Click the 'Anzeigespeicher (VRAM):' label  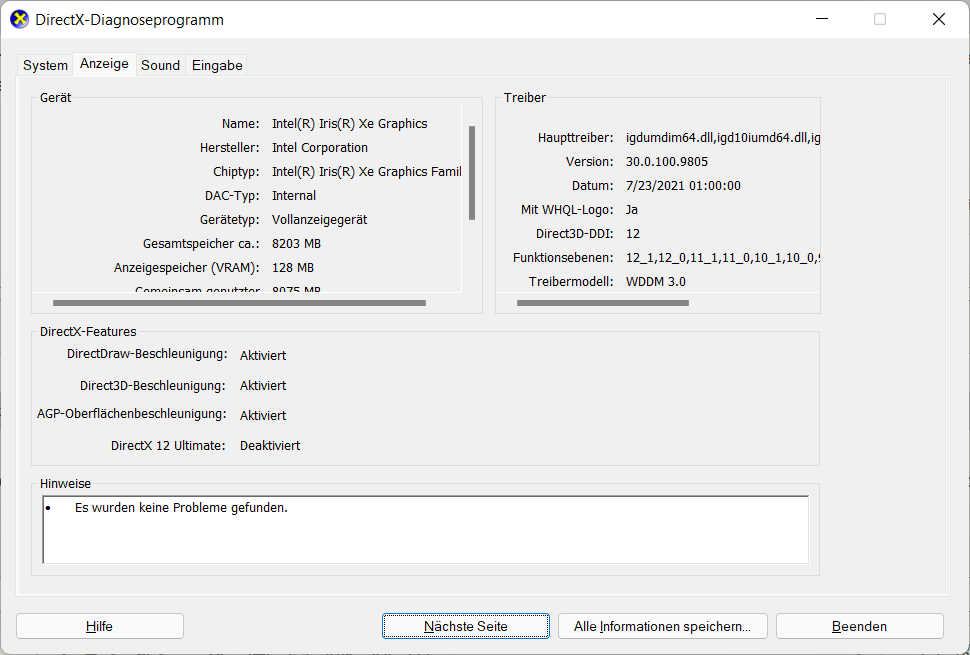(x=187, y=268)
